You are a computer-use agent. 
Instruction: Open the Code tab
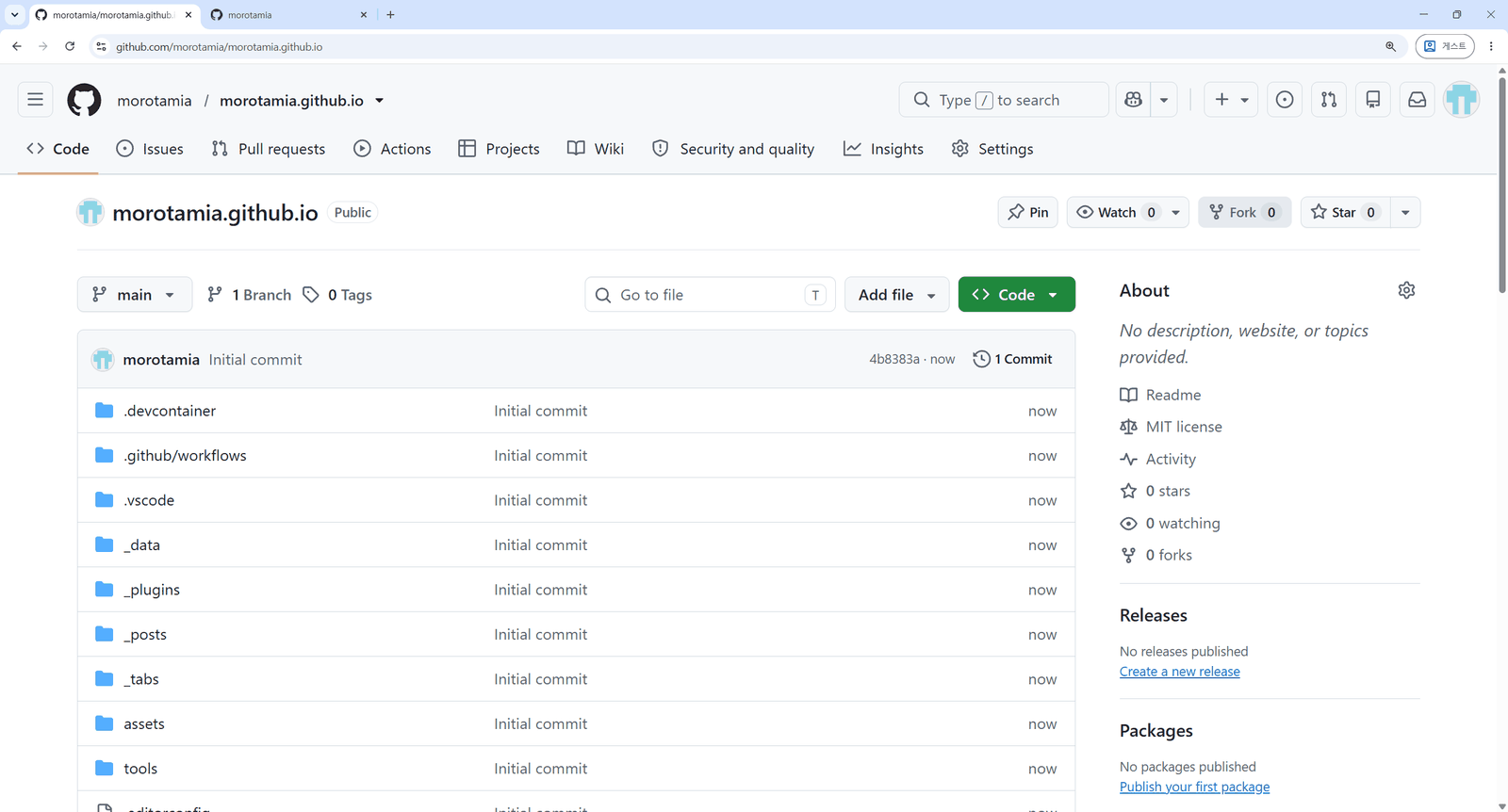(58, 149)
